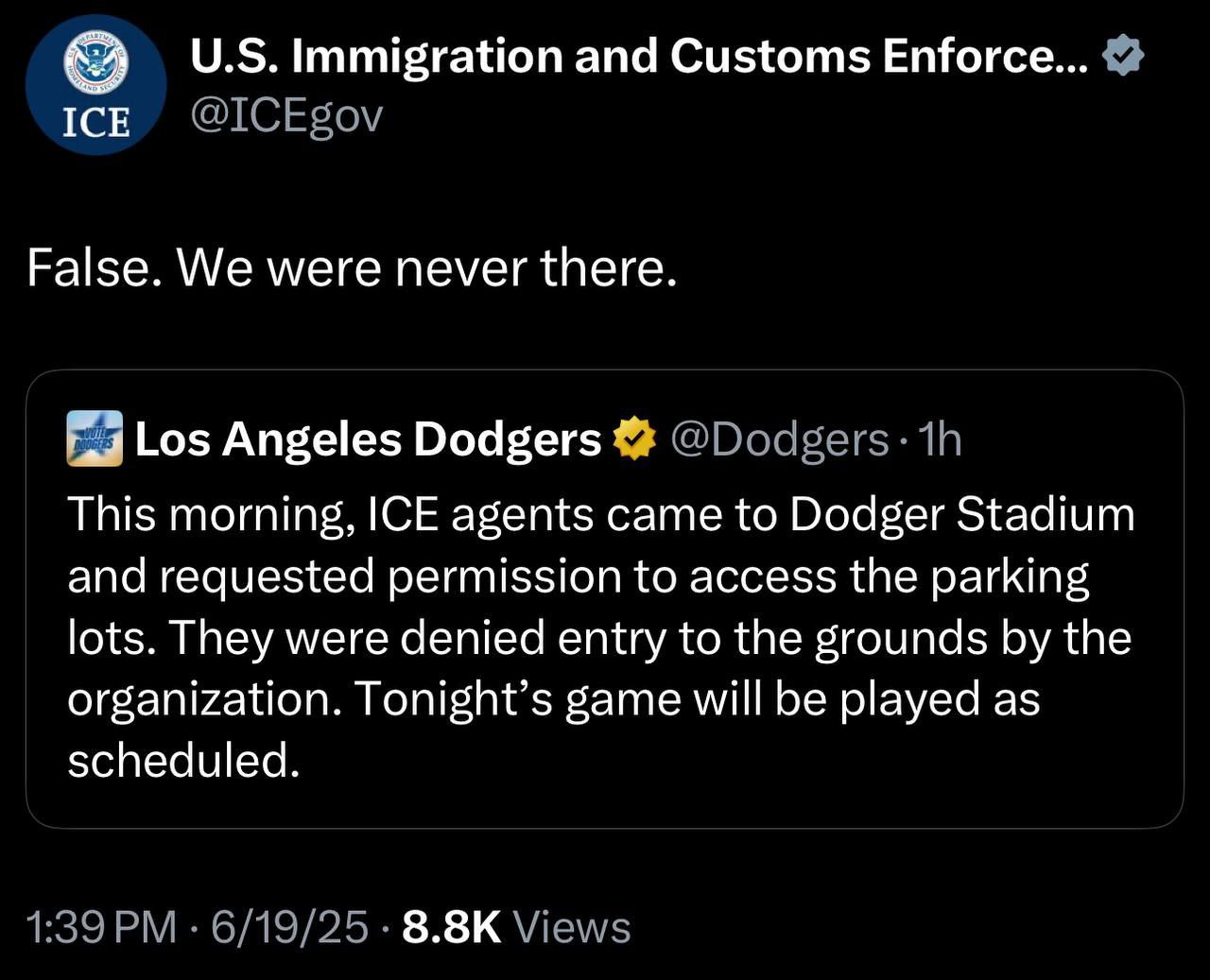Open the 8.8K view count
This screenshot has width=1210, height=980.
pos(451,927)
